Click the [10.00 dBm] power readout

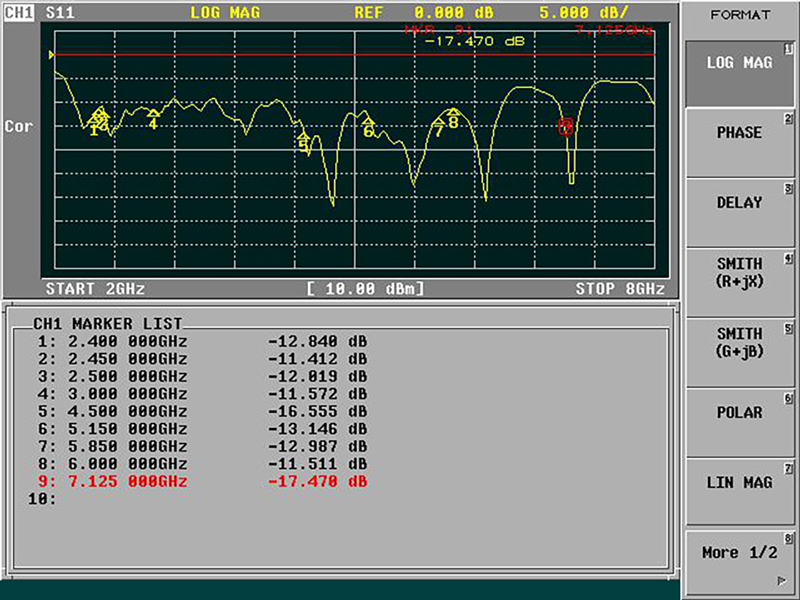point(365,289)
